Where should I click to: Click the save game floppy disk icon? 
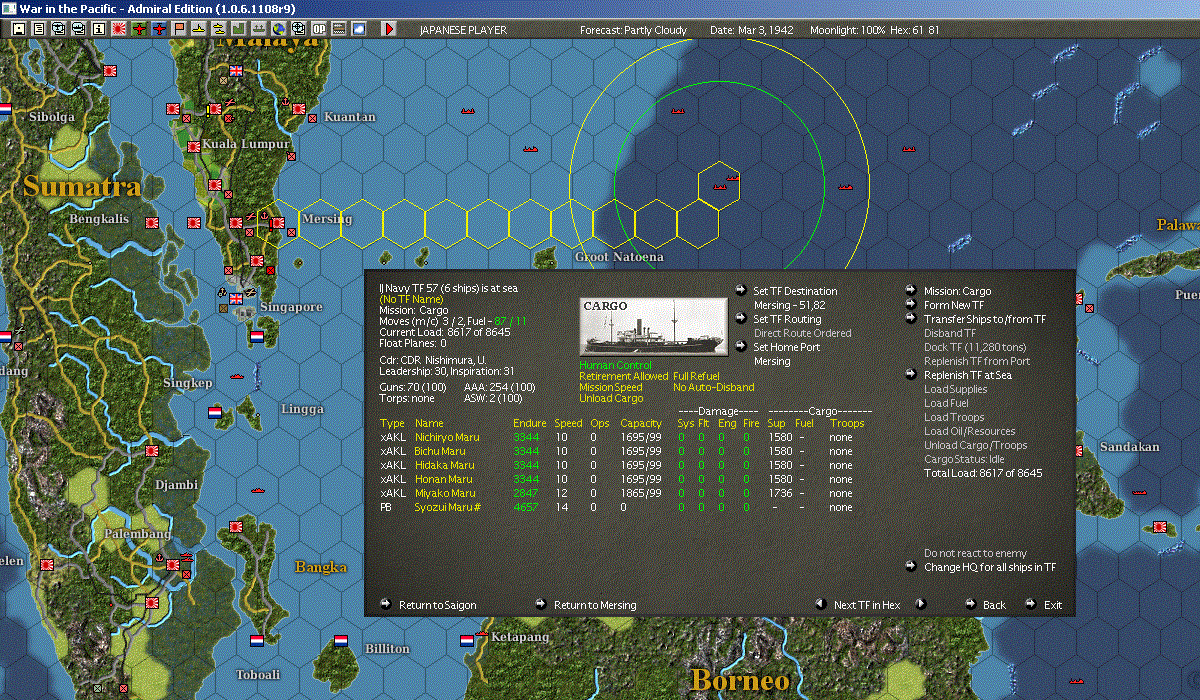pyautogui.click(x=18, y=29)
